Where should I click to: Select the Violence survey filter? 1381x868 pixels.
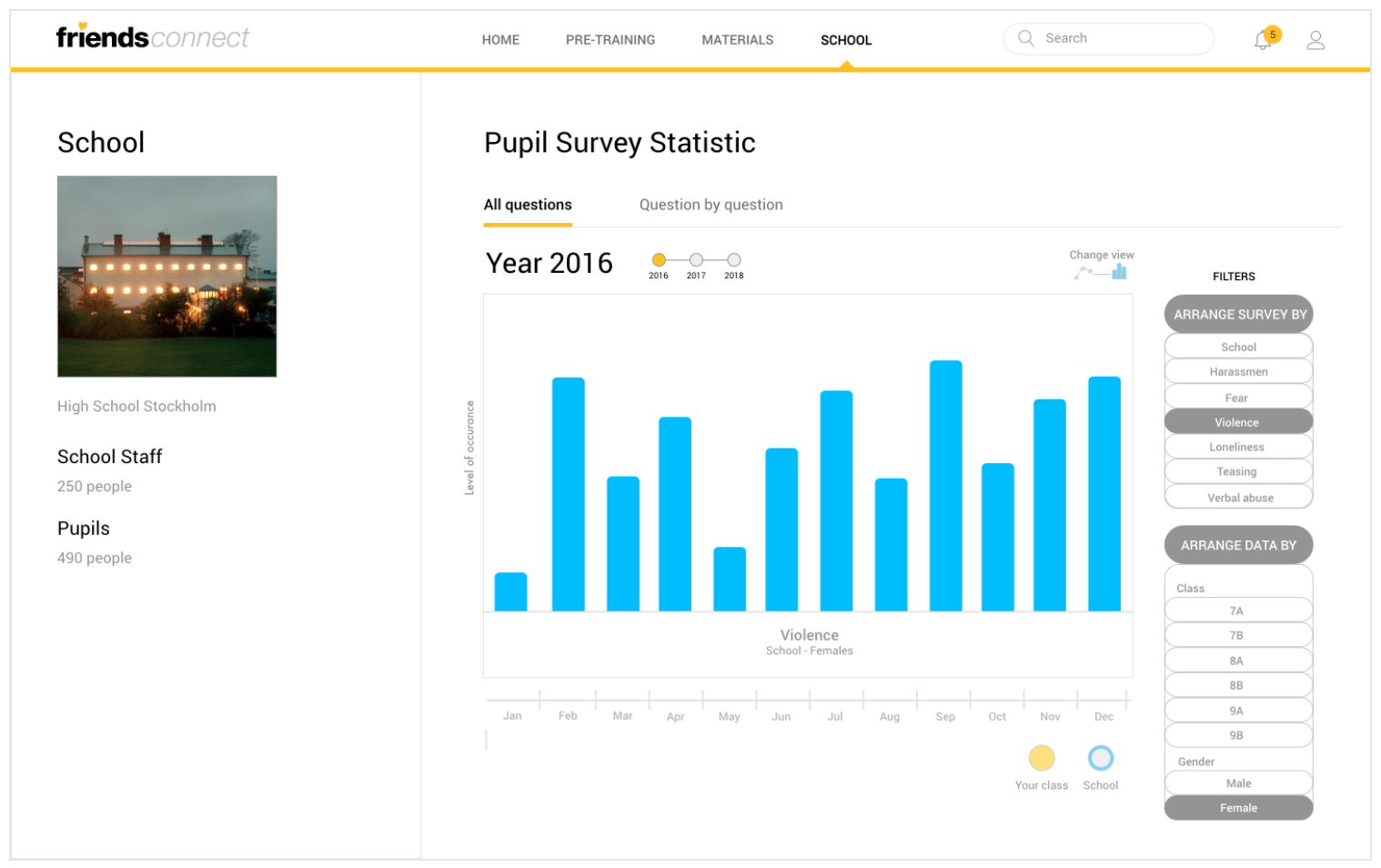[1239, 422]
